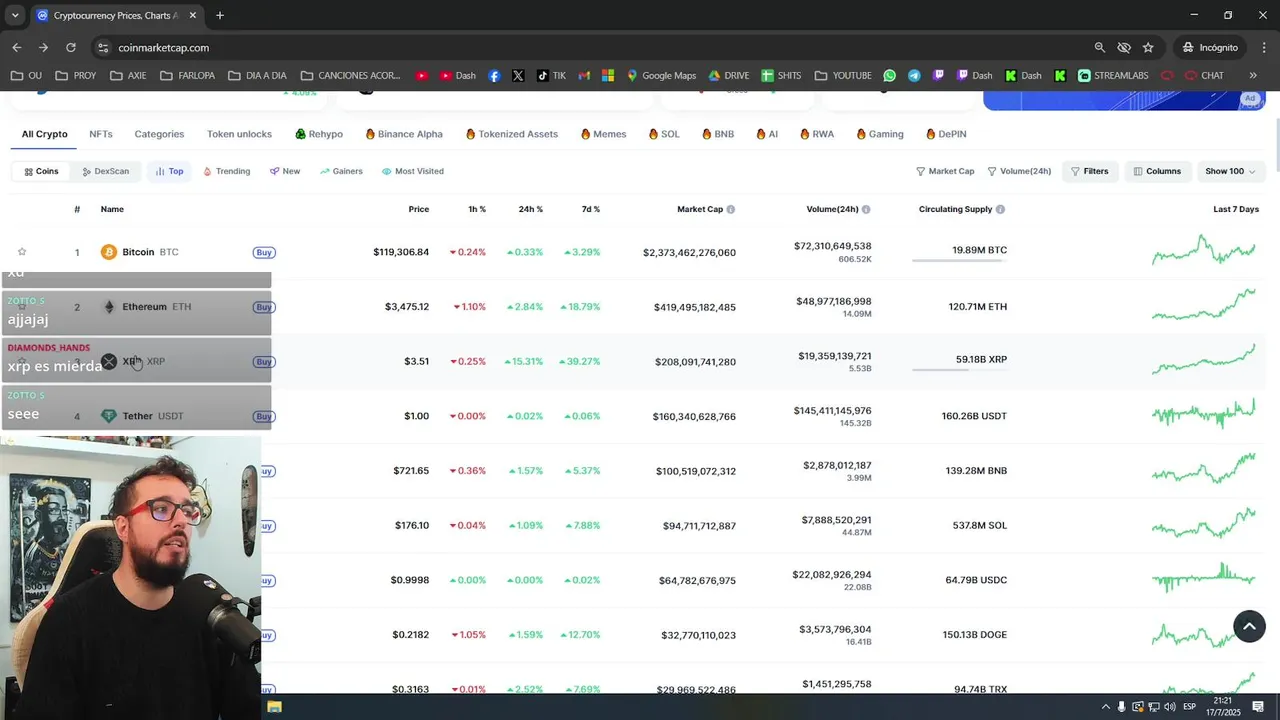The width and height of the screenshot is (1280, 720).
Task: Open Chrome three-dot menu
Action: pyautogui.click(x=1264, y=47)
